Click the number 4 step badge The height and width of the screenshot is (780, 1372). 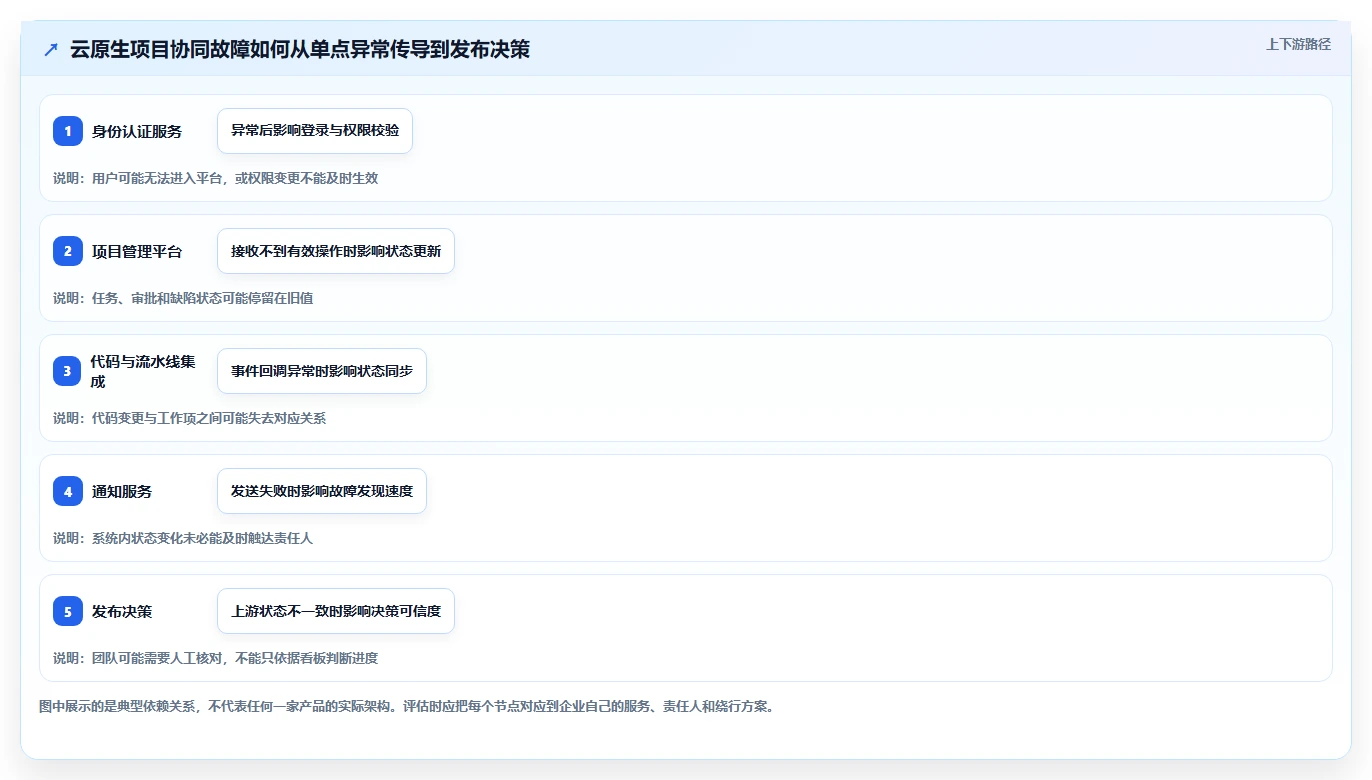pos(68,491)
